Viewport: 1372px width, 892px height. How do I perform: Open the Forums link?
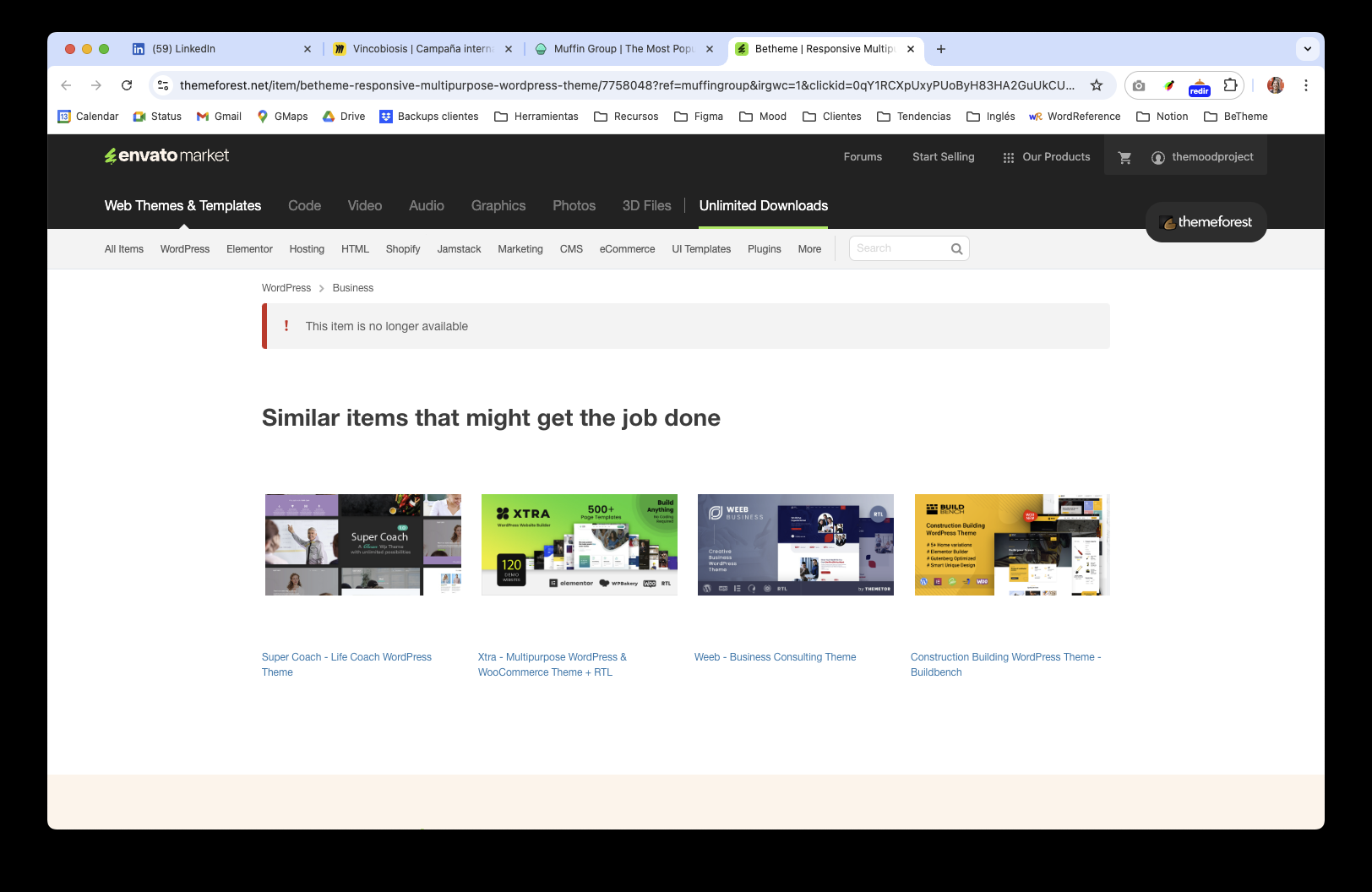863,157
